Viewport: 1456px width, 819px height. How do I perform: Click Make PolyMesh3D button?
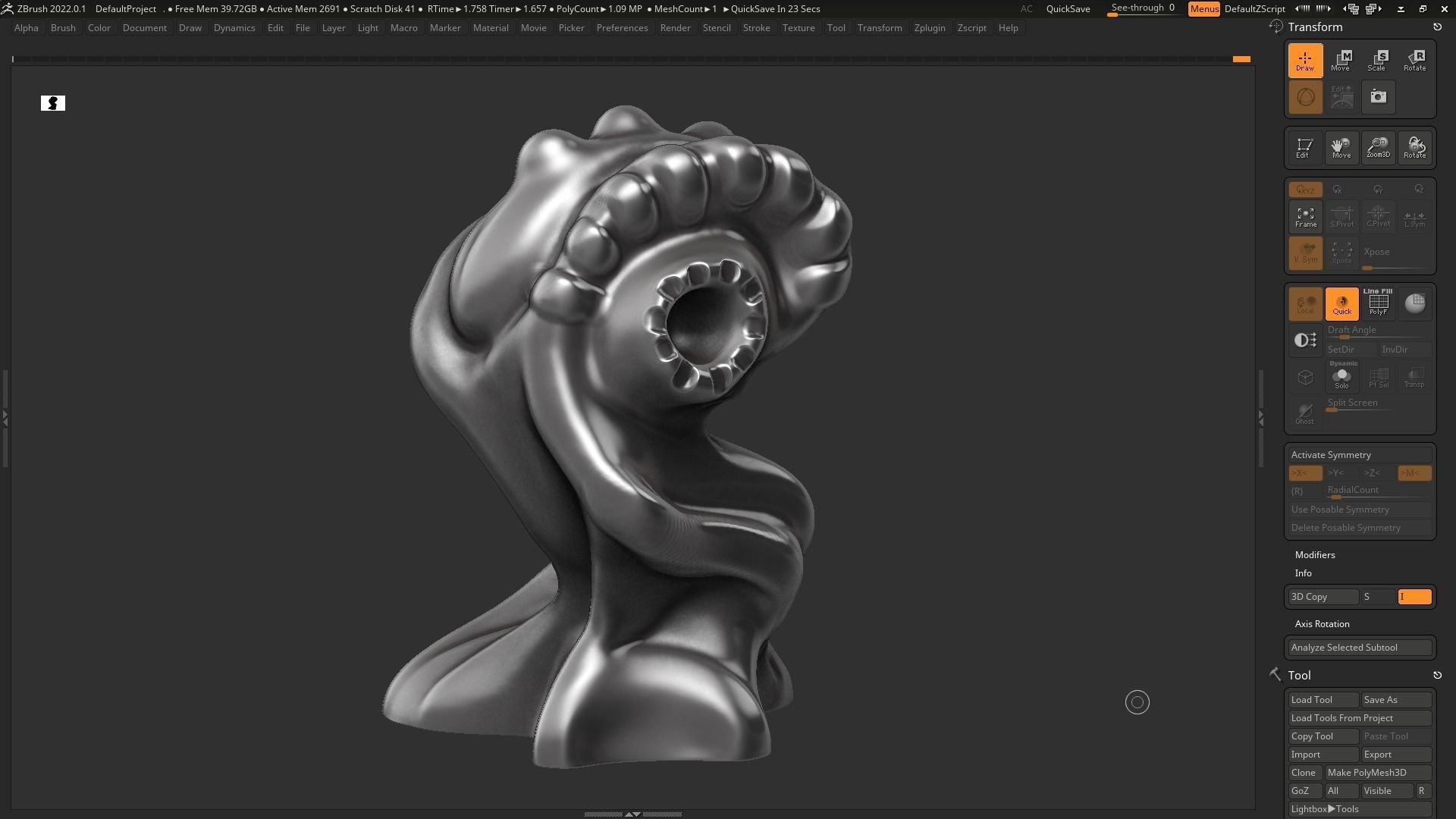tap(1378, 773)
